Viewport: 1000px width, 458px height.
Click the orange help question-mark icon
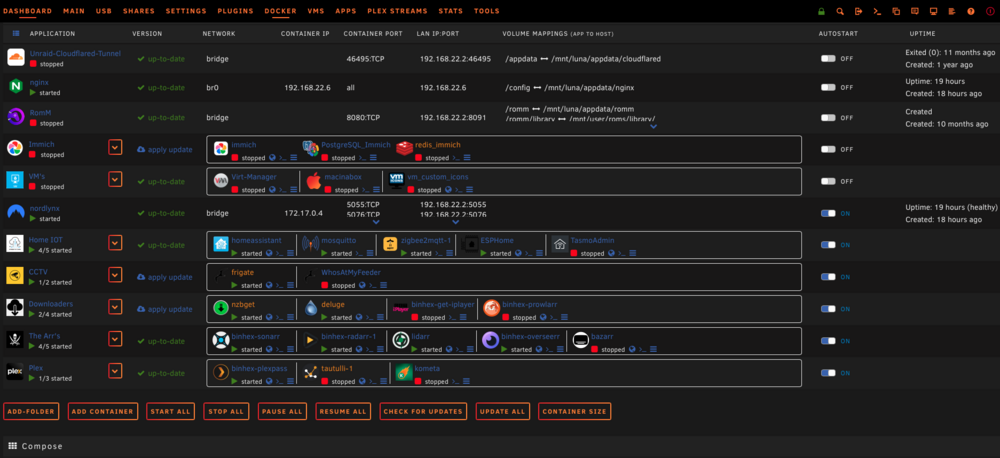click(971, 11)
